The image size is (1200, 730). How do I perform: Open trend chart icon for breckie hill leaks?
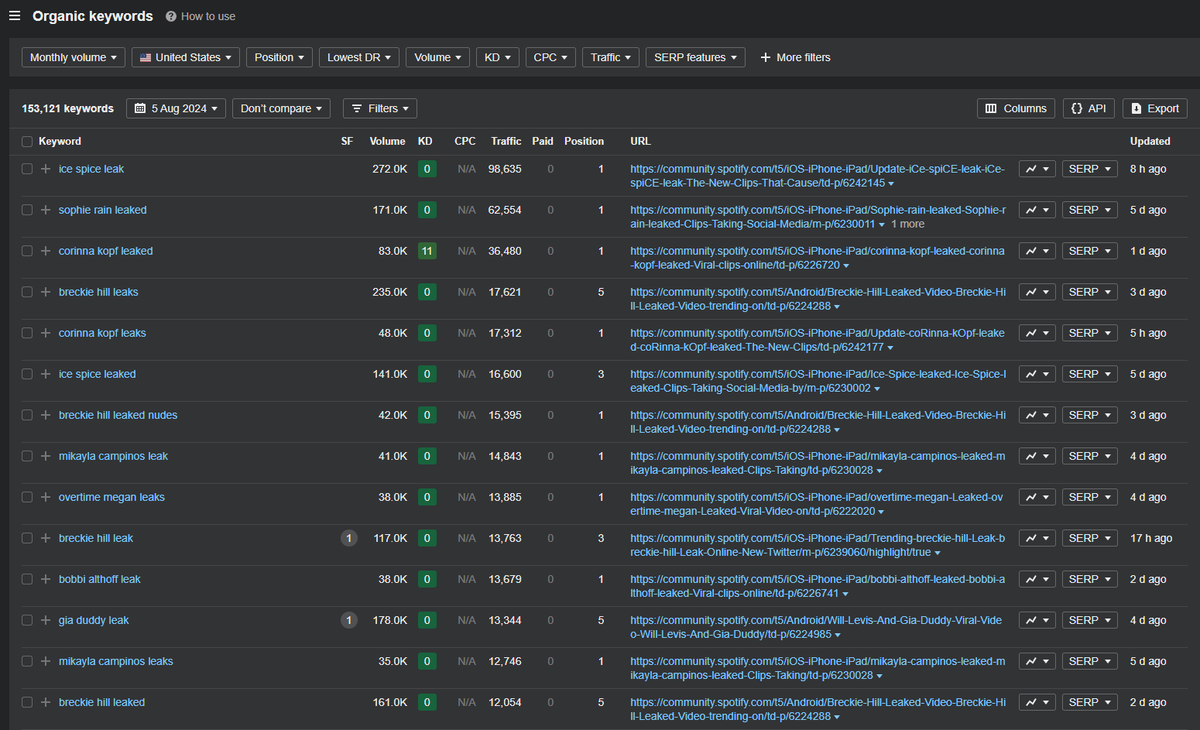tap(1037, 292)
